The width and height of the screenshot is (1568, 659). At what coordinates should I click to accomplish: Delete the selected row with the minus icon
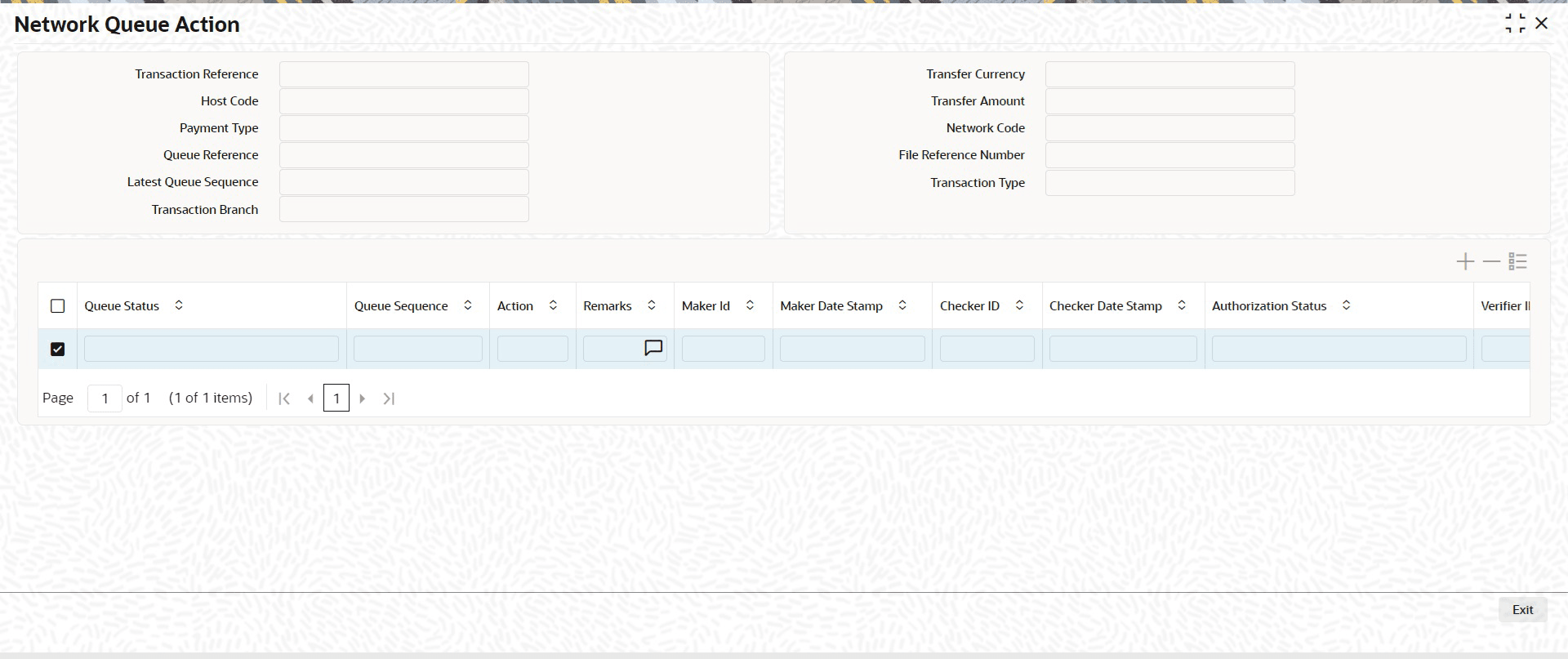point(1491,261)
